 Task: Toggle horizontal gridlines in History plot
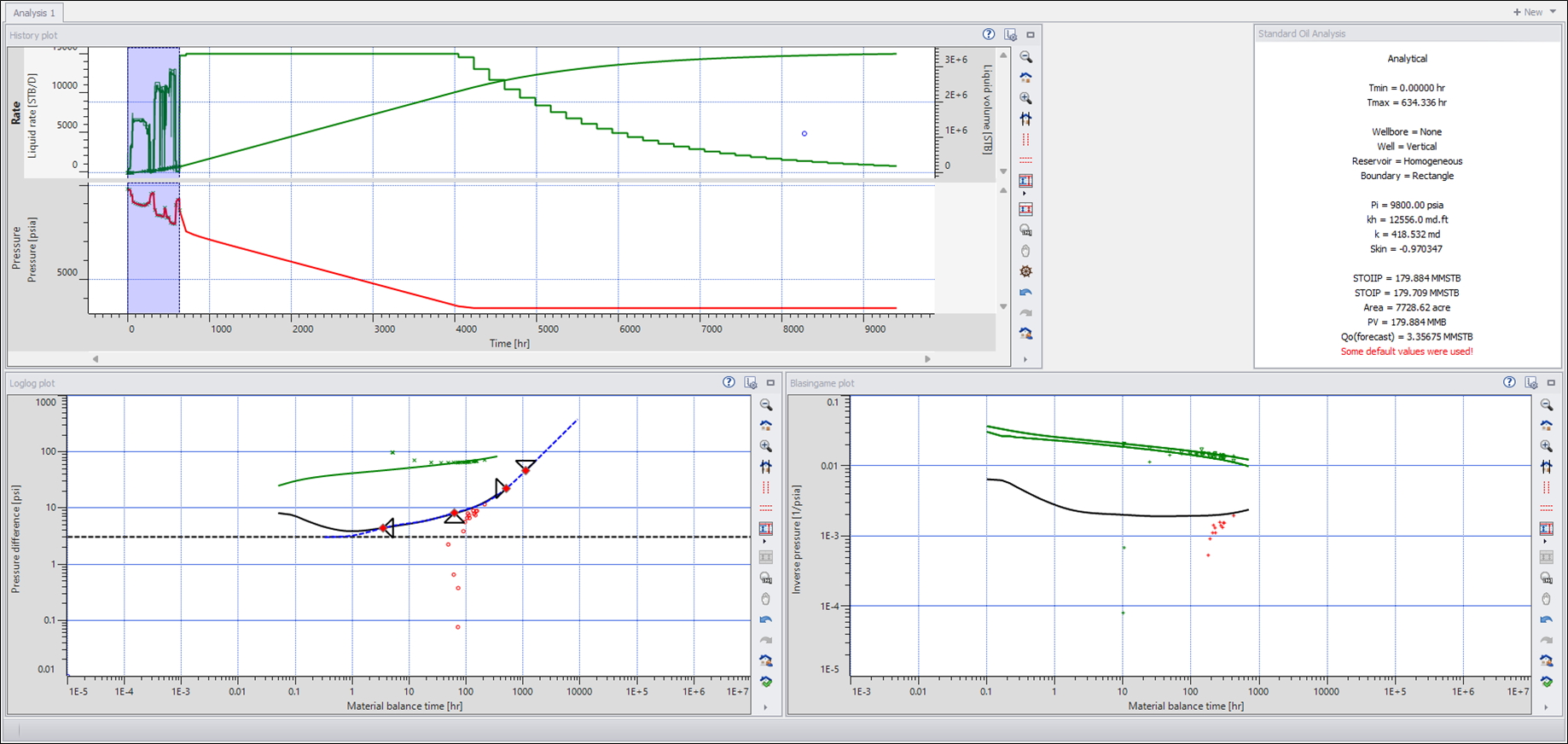(x=1025, y=160)
